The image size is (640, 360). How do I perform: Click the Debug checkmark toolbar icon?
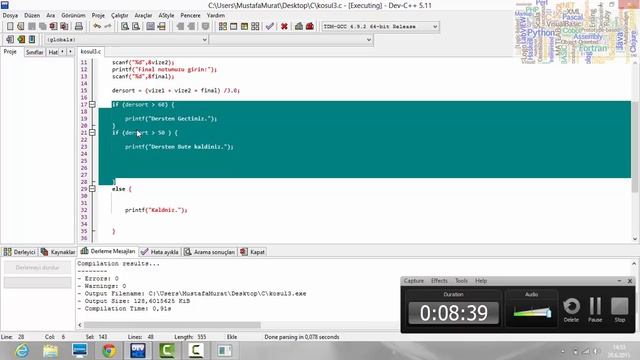click(269, 27)
